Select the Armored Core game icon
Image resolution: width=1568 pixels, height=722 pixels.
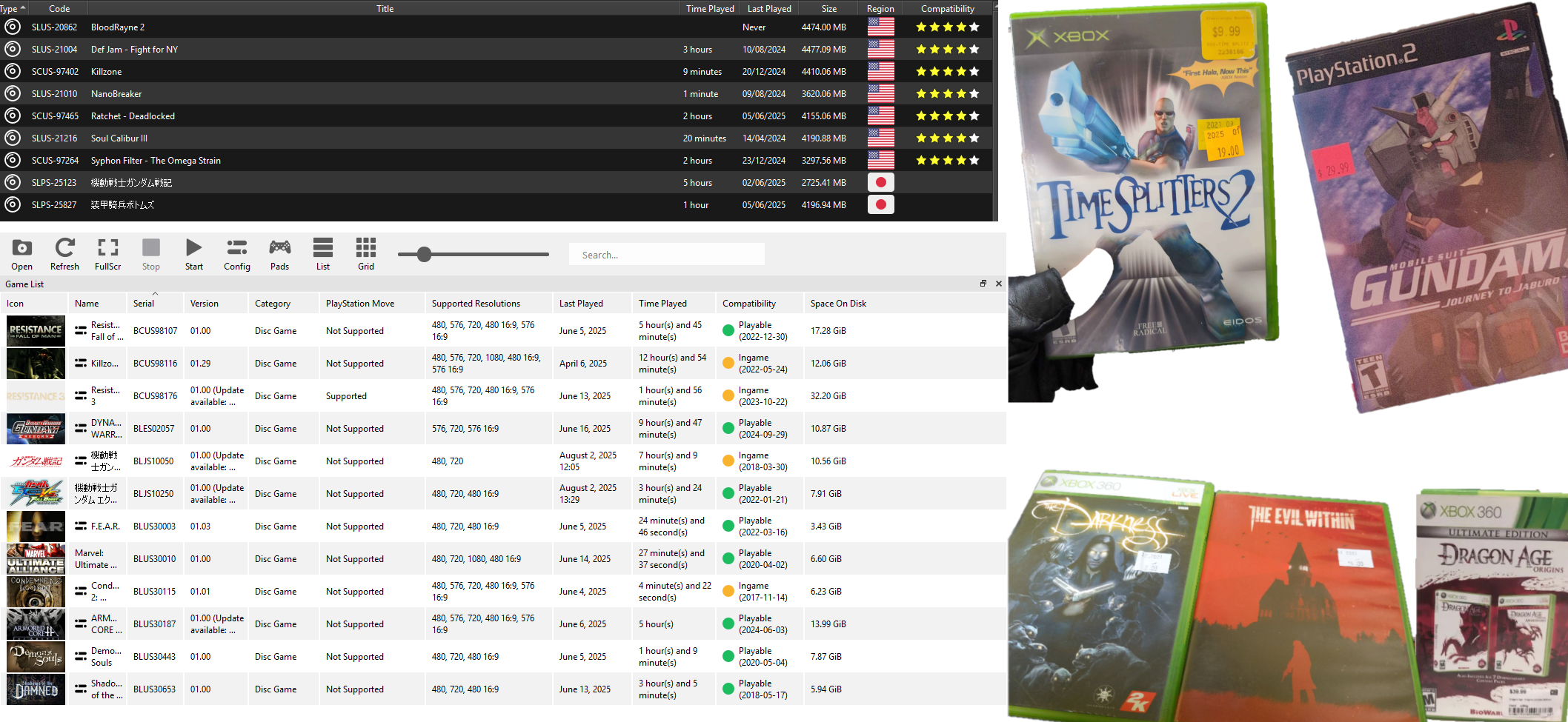36,624
